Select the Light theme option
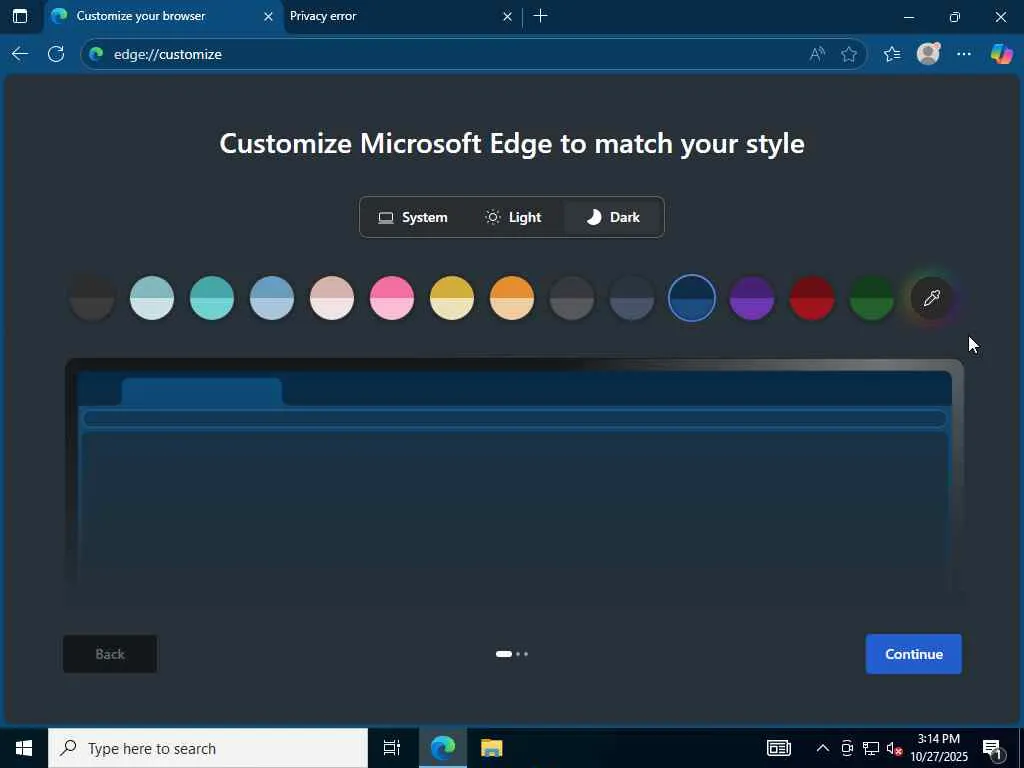Screen dimensions: 1024x768 pyautogui.click(x=513, y=217)
